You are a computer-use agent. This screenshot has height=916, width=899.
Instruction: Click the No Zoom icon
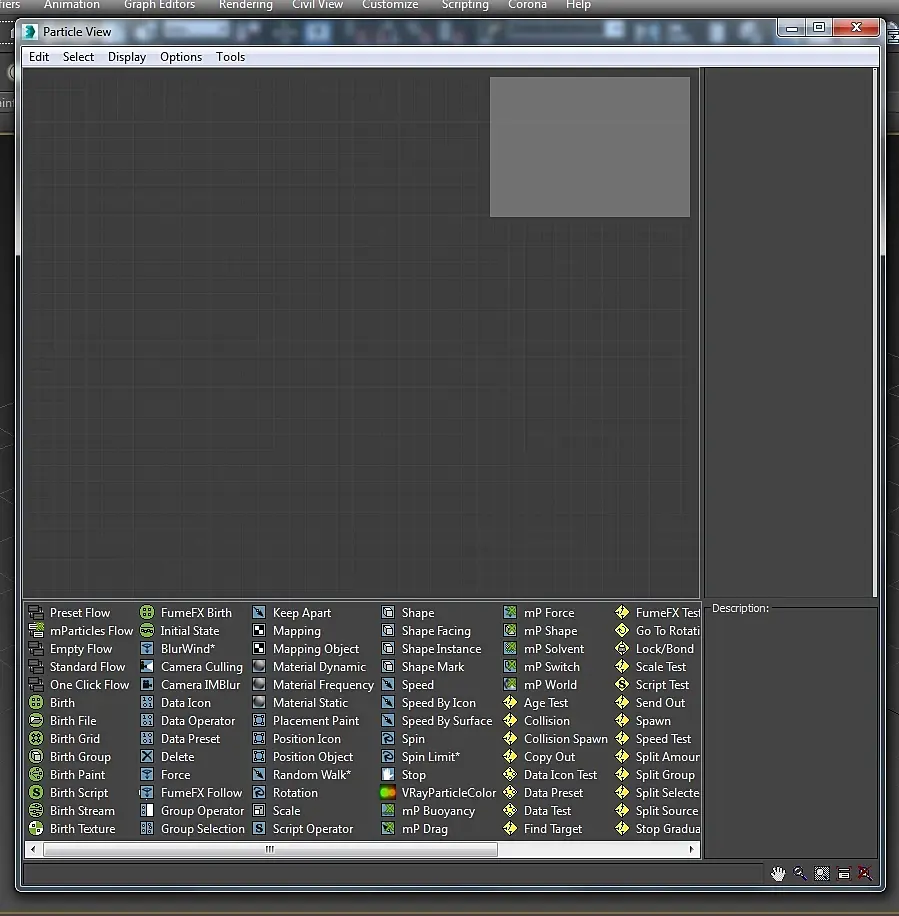(865, 873)
